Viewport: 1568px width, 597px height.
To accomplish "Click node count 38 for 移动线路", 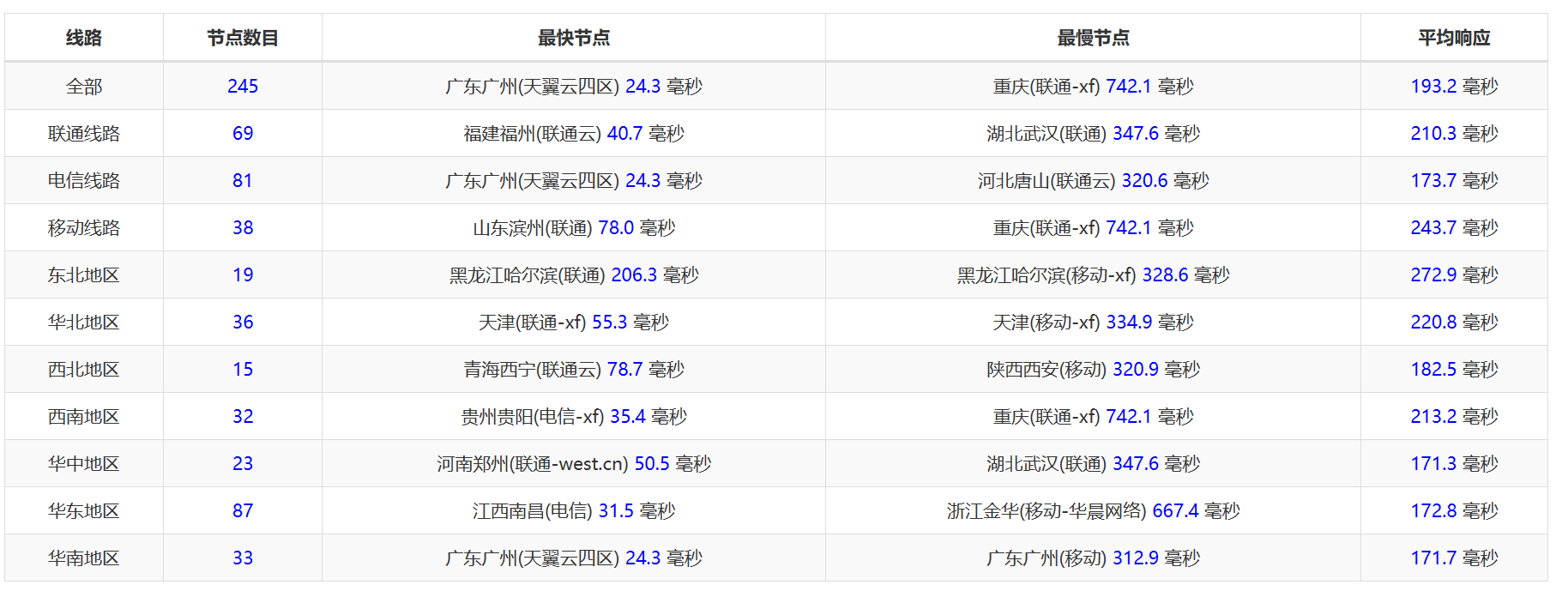I will click(243, 227).
